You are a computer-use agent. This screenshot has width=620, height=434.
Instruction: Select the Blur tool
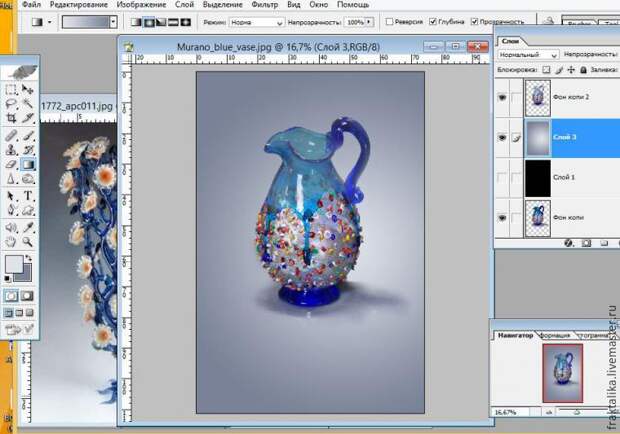click(x=11, y=179)
